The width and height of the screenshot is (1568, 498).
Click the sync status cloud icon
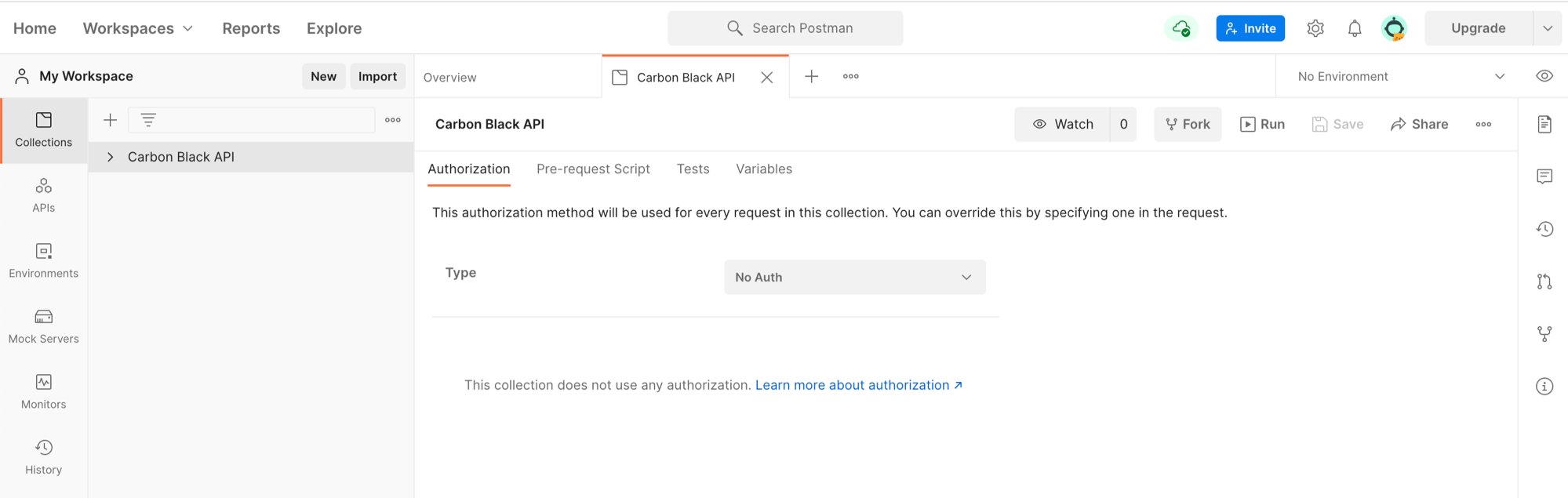coord(1181,29)
